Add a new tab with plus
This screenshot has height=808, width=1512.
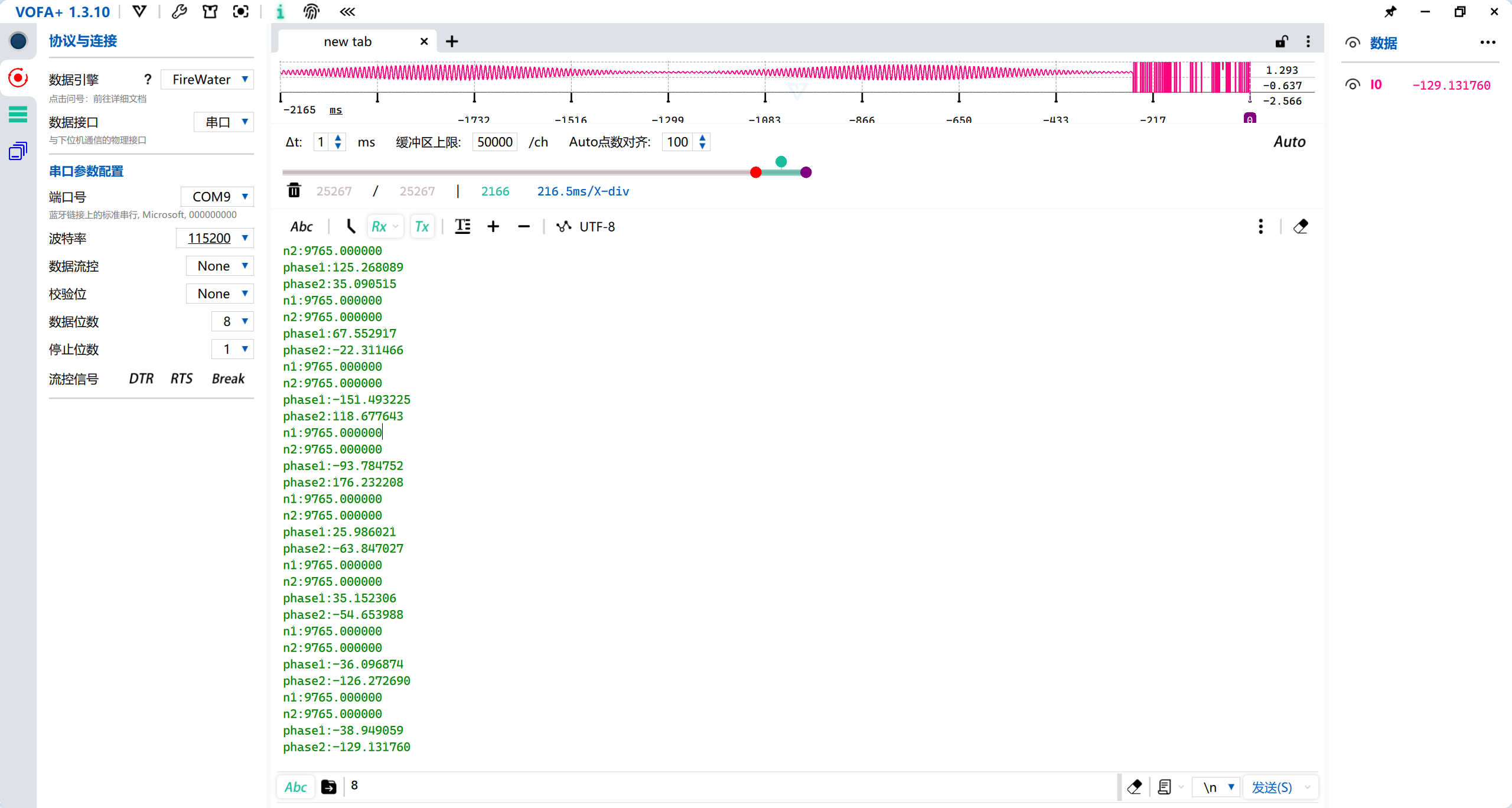[452, 41]
